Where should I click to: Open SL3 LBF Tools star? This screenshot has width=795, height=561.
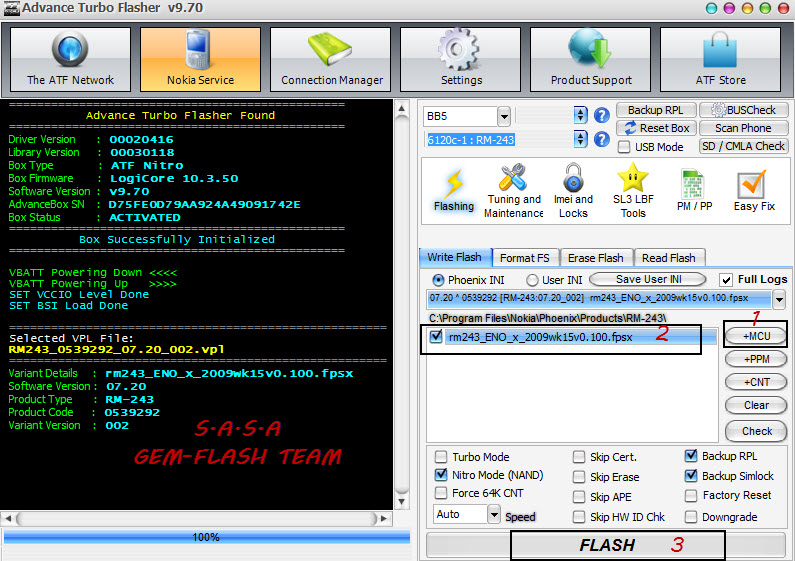pos(633,191)
